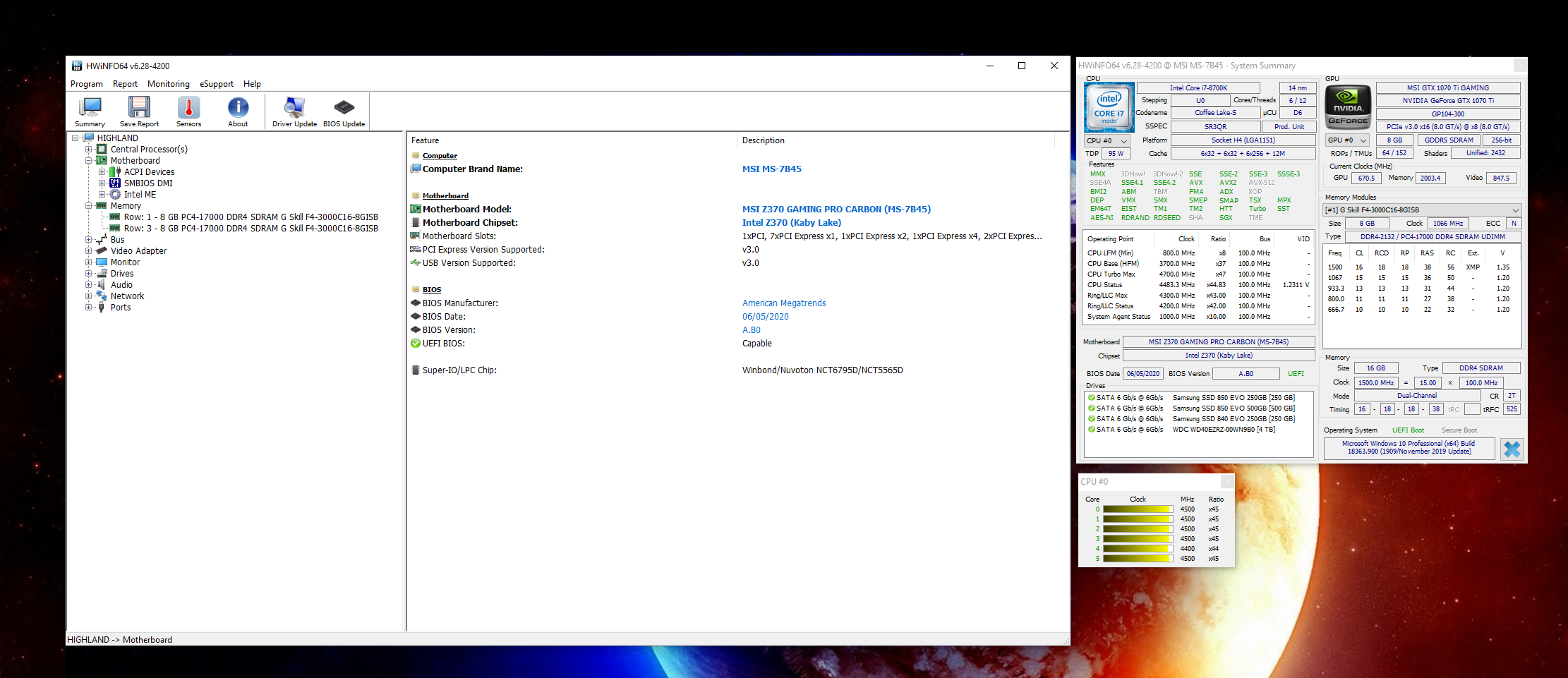
Task: Collapse the Motherboard tree node
Action: (x=88, y=160)
